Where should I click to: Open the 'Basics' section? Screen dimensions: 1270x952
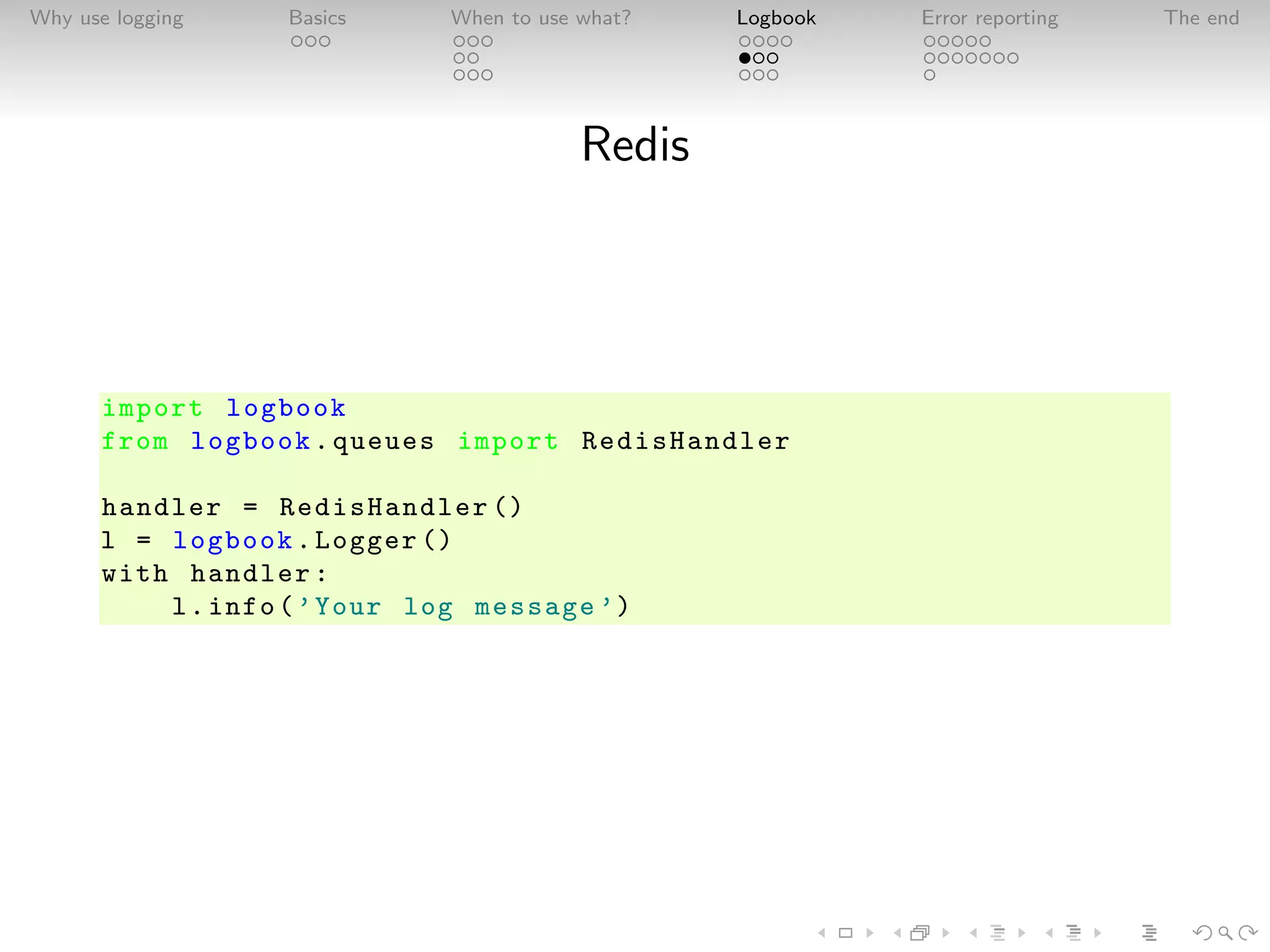[317, 18]
